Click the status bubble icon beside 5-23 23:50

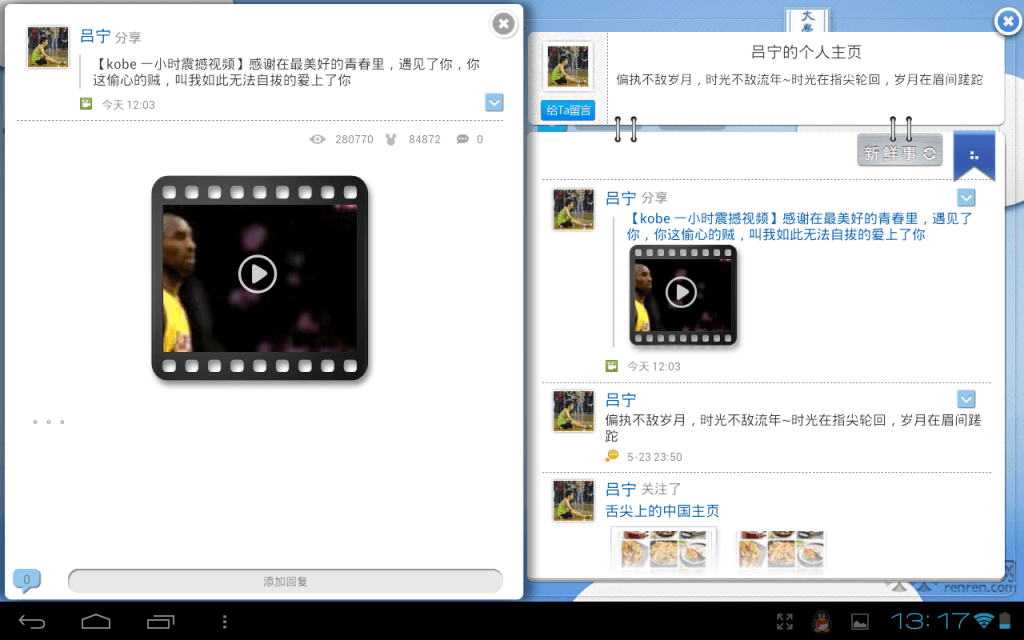(x=612, y=456)
